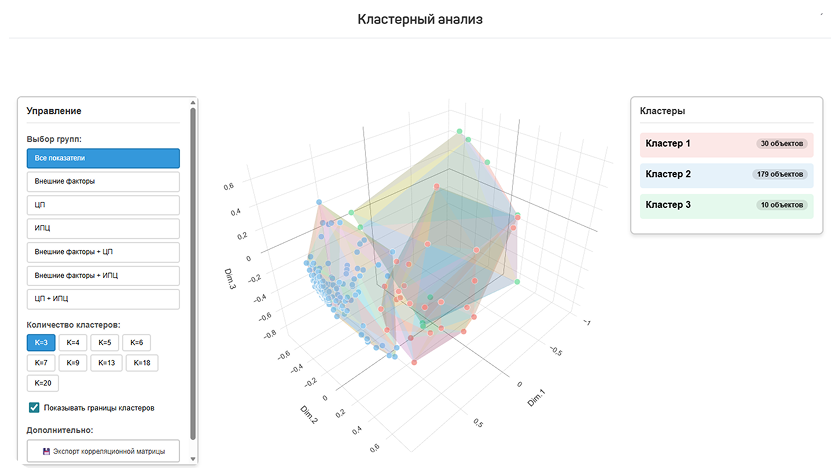
Task: Select K=3 active cluster button
Action: tap(41, 342)
